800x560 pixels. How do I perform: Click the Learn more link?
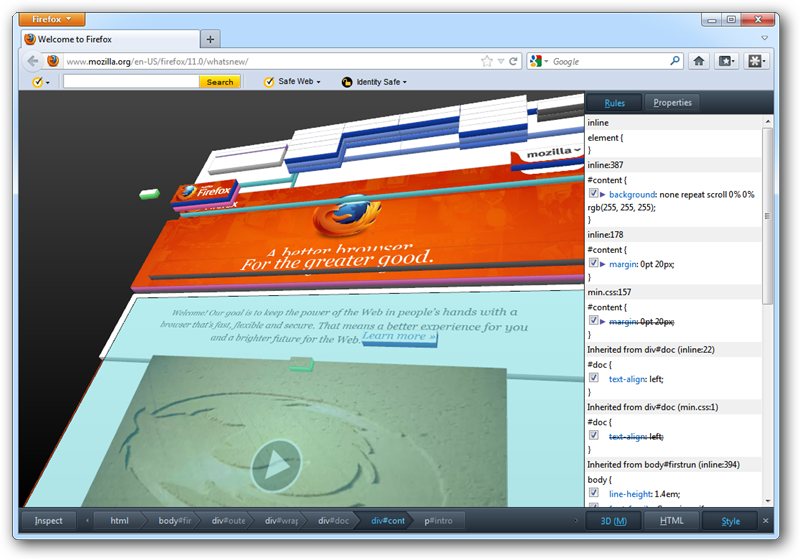pyautogui.click(x=399, y=337)
